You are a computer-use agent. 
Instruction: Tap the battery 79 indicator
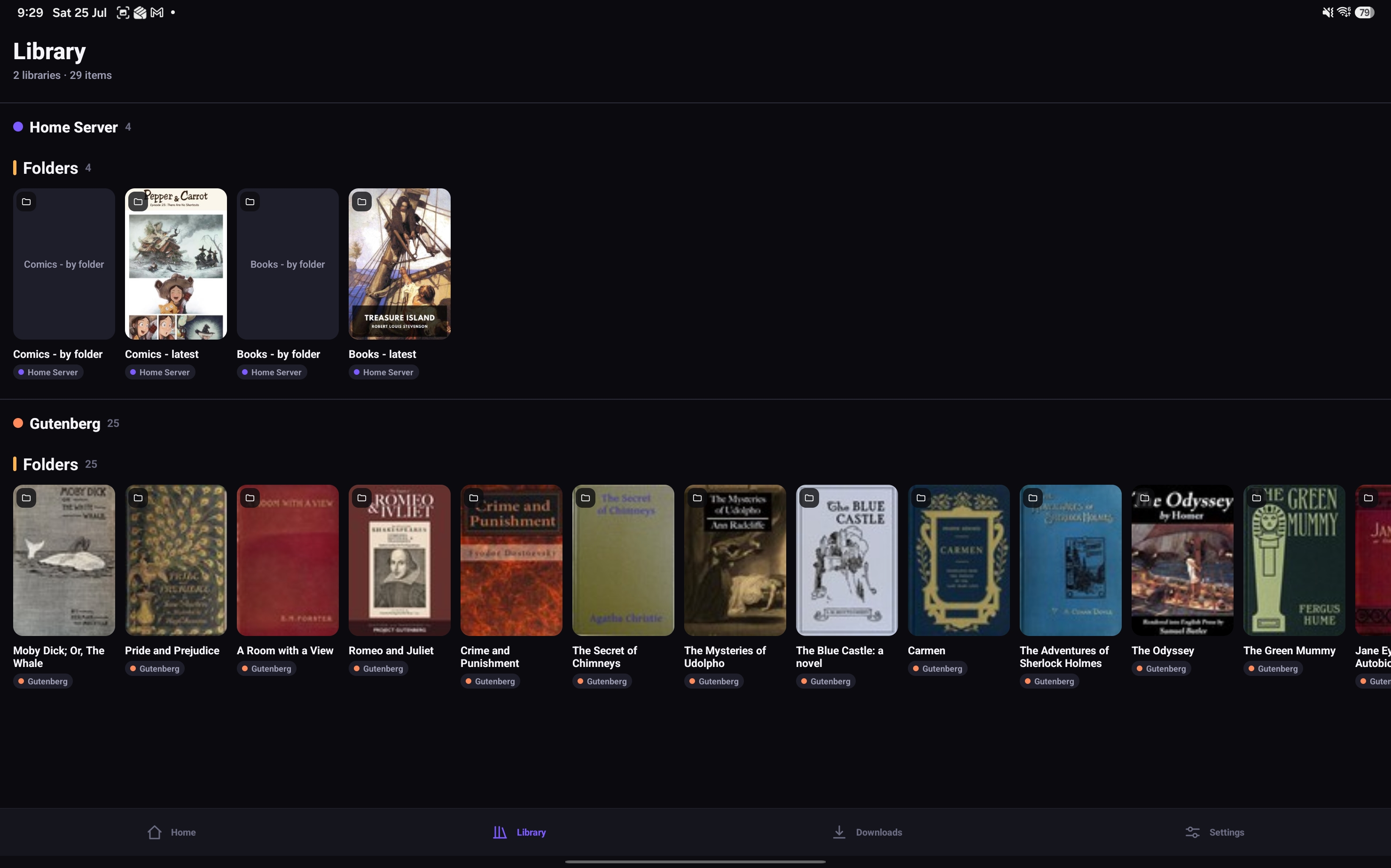1365,12
